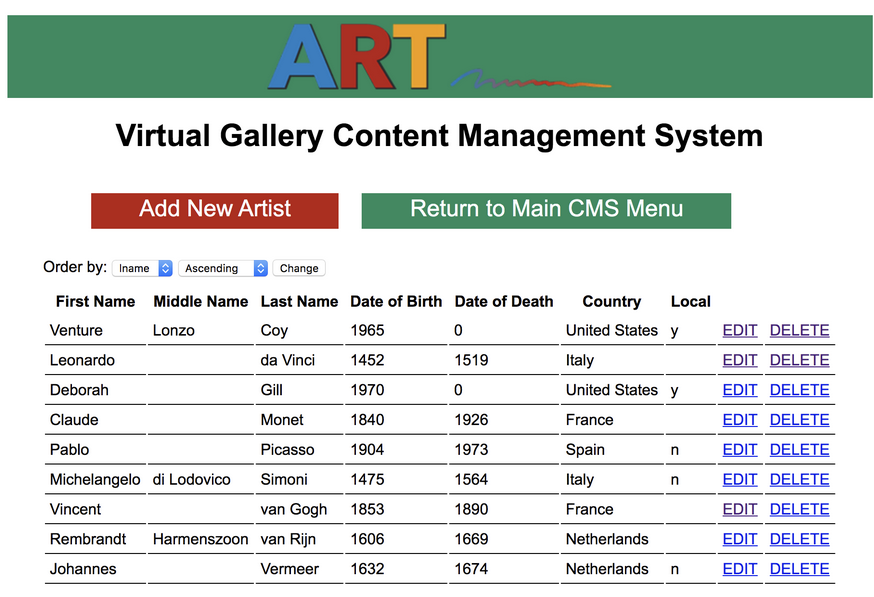The height and width of the screenshot is (597, 874).
Task: Click birth year 1475
Action: tap(367, 479)
